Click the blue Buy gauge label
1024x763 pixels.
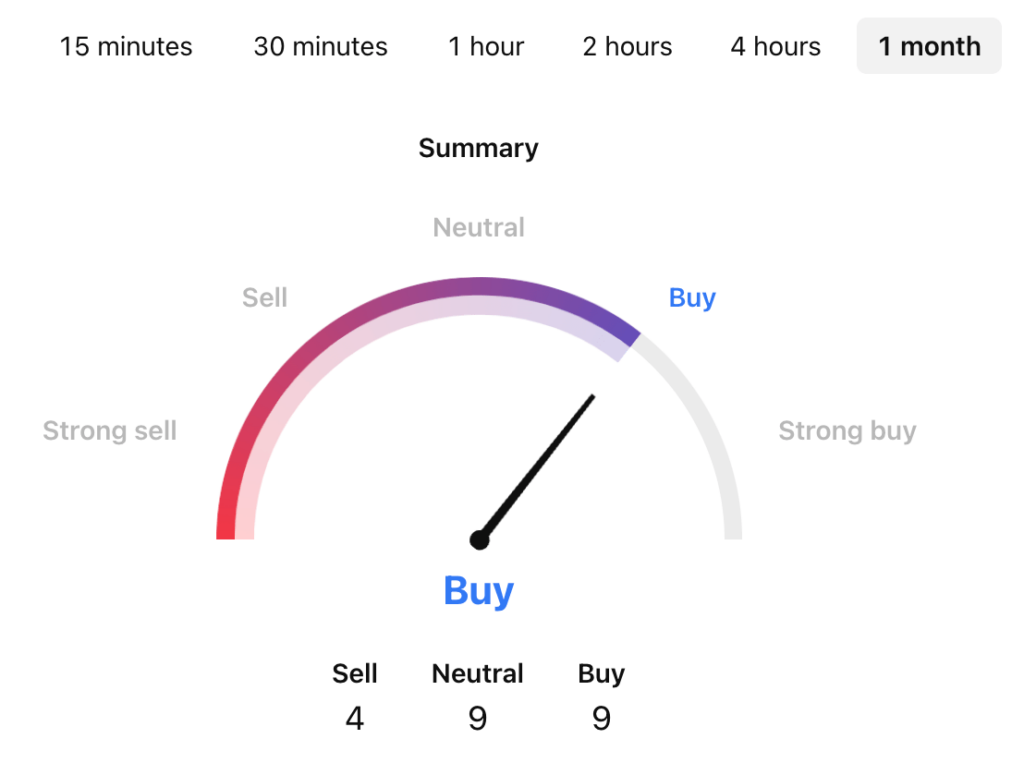(x=692, y=298)
